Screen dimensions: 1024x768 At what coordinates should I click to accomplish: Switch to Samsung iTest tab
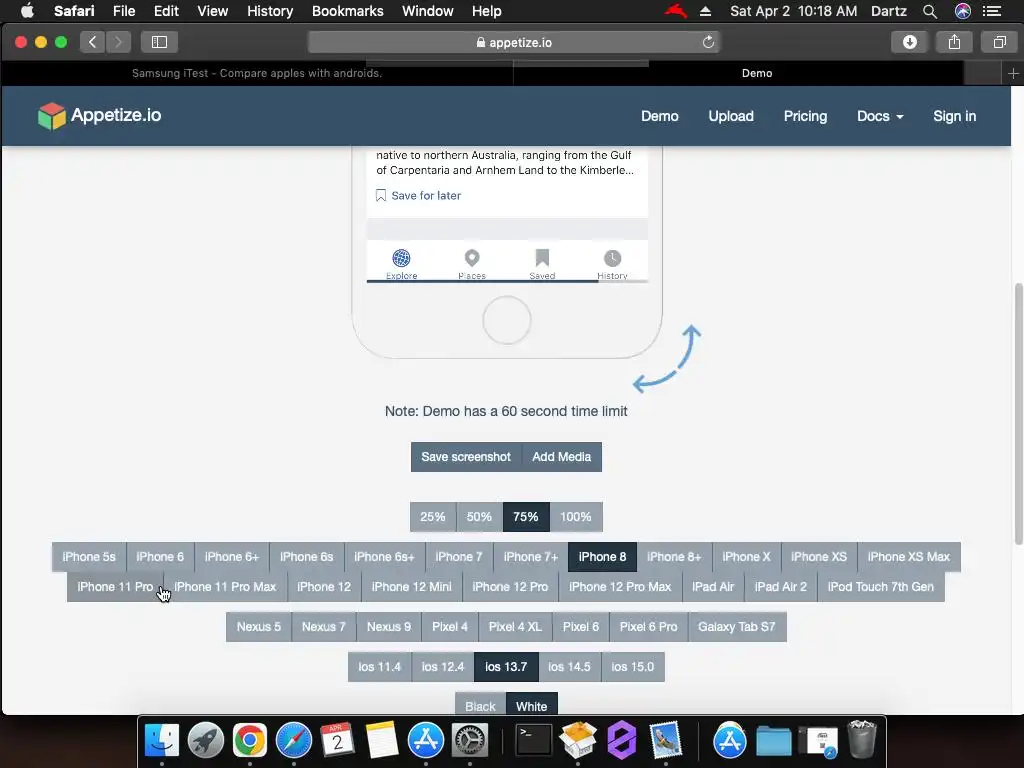click(257, 73)
